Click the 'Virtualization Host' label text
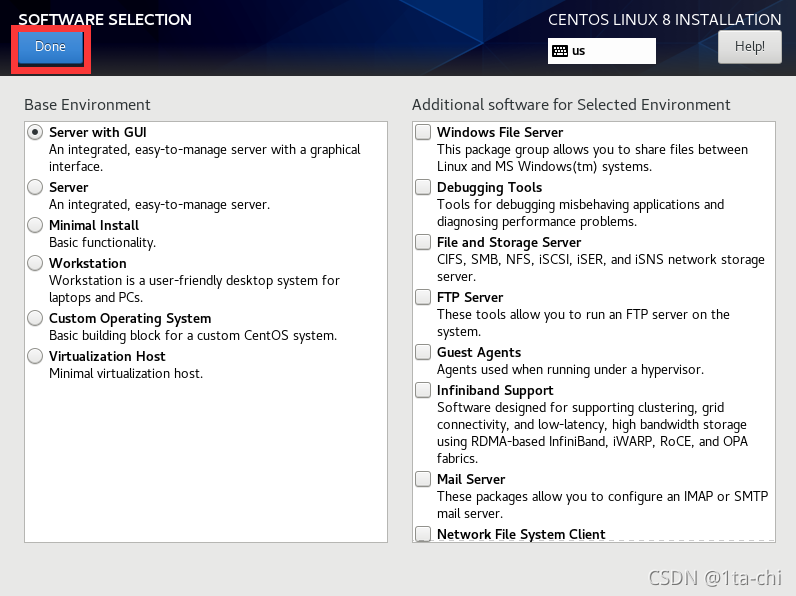 tap(107, 356)
